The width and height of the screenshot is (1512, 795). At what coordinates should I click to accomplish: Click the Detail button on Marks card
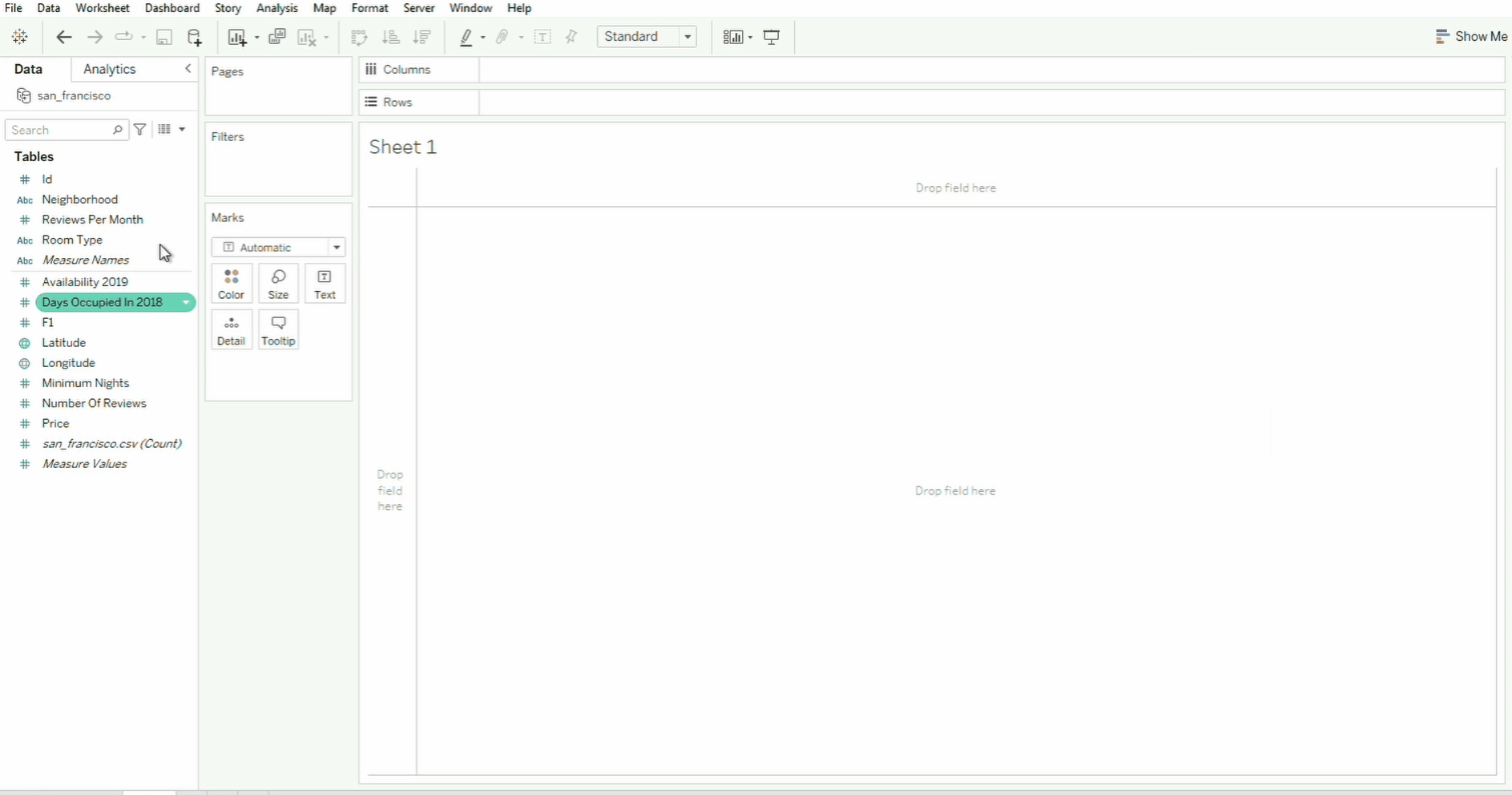coord(232,329)
